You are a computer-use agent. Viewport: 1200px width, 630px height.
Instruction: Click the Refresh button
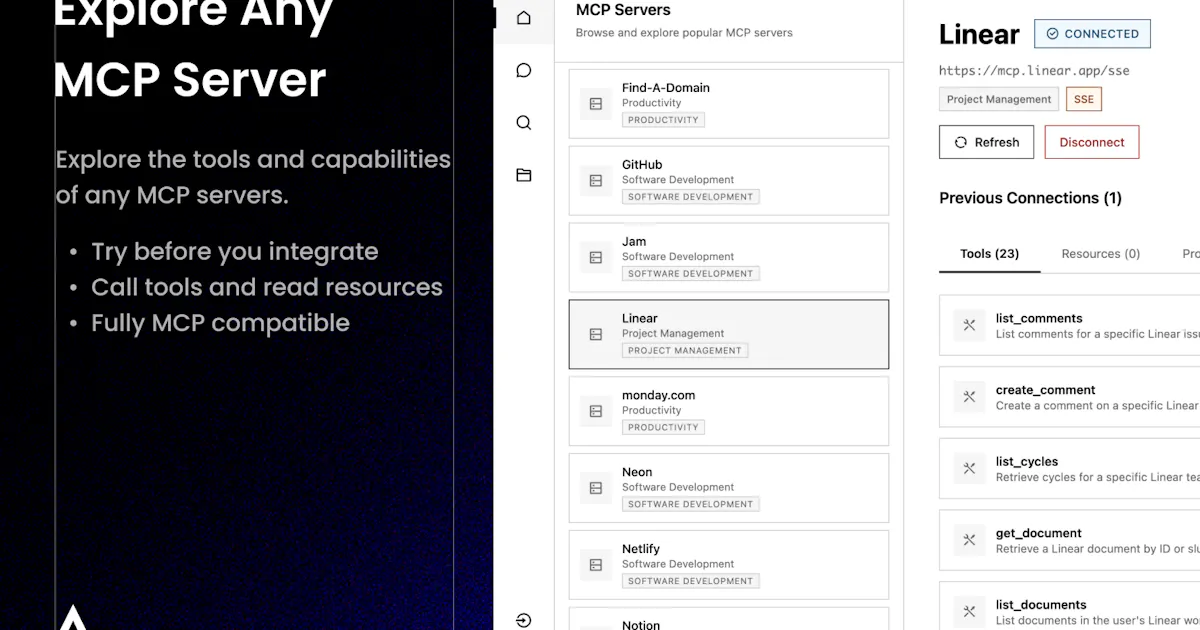point(986,142)
